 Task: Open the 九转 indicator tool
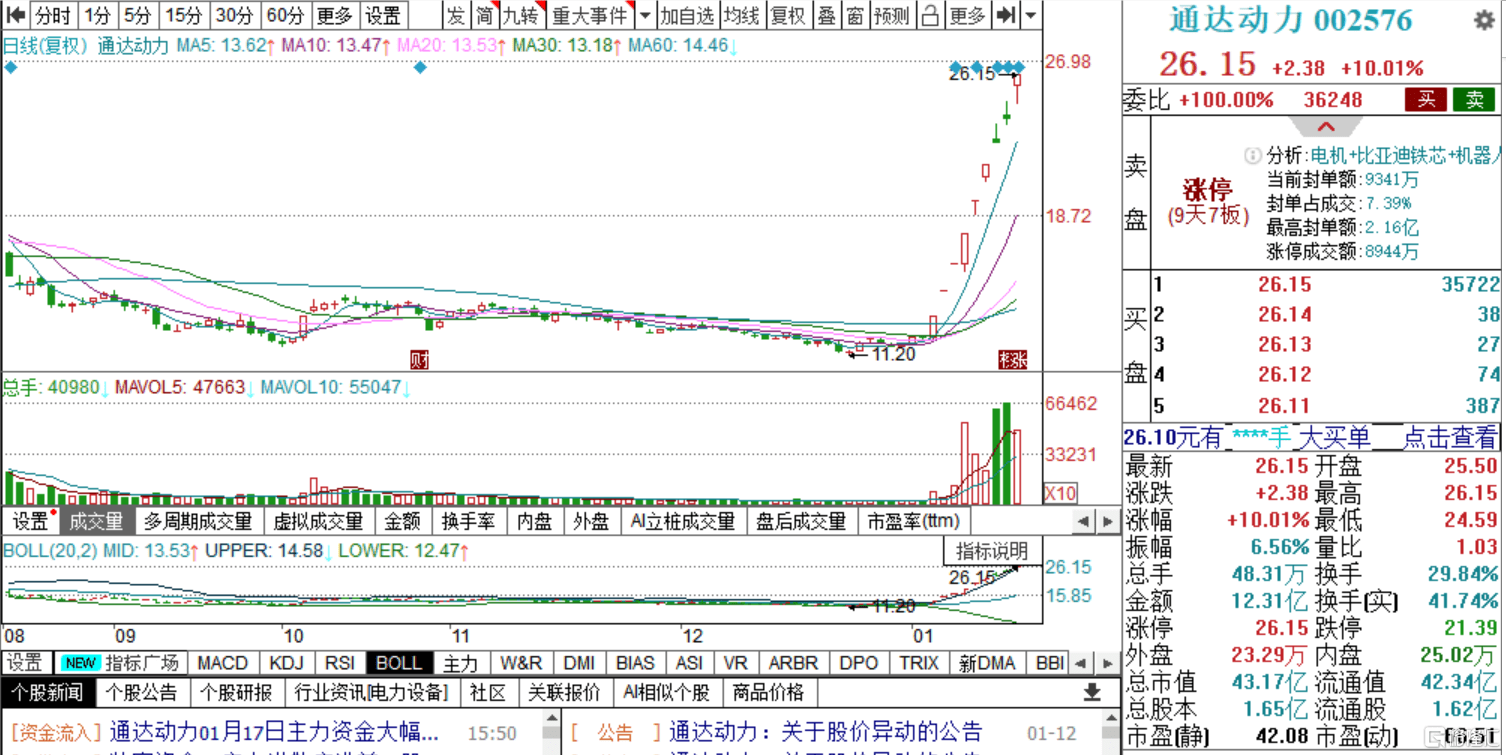point(523,14)
